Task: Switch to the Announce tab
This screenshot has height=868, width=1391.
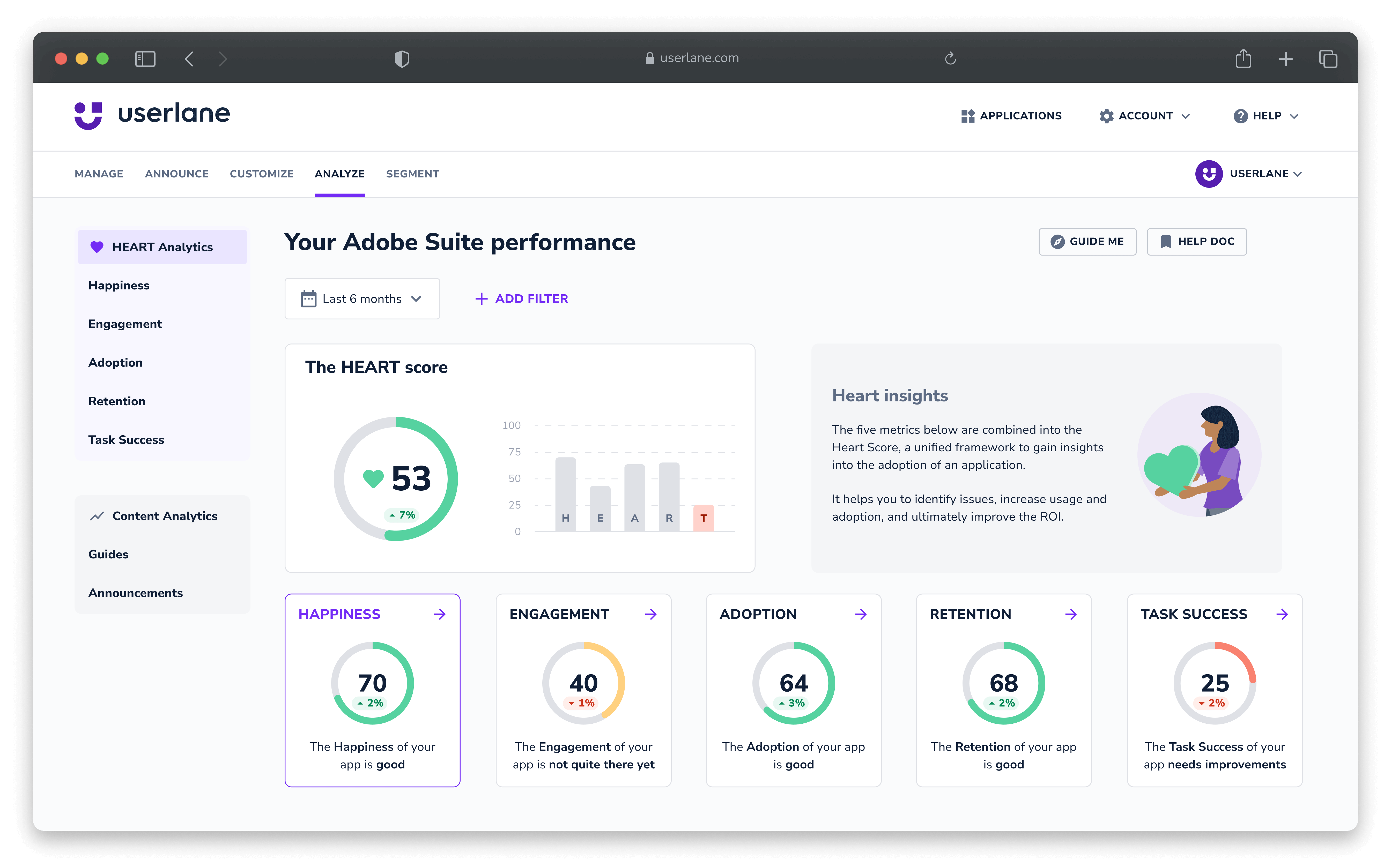Action: pos(177,174)
